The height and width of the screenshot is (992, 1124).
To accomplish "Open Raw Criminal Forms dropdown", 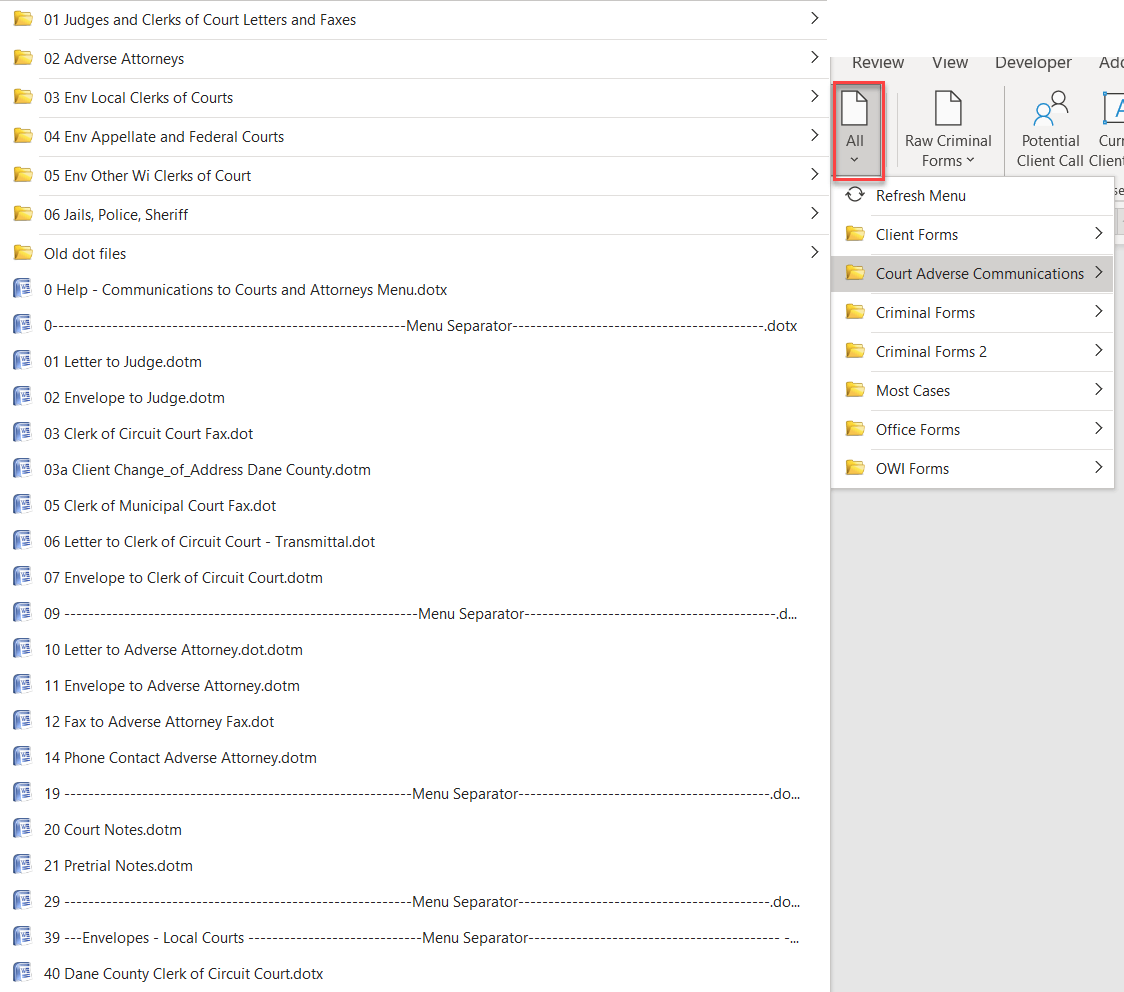I will (948, 130).
